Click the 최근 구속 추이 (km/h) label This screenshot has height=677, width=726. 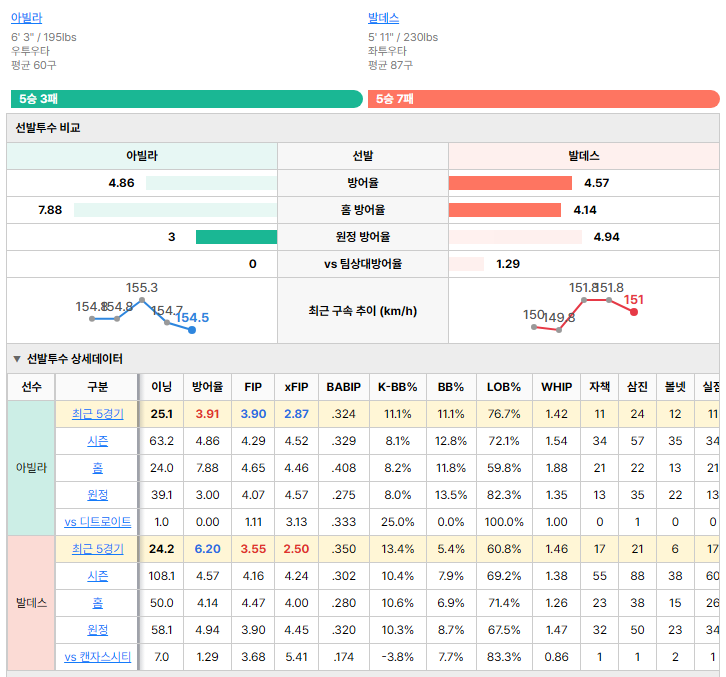363,311
